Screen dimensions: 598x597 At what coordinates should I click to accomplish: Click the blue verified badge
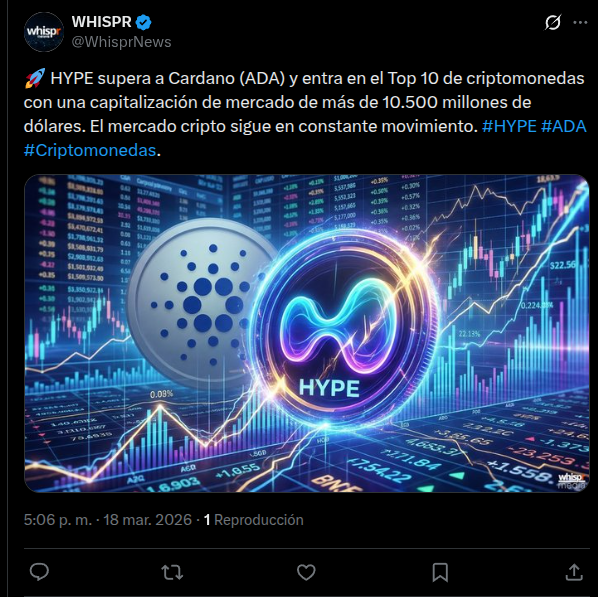coord(144,22)
